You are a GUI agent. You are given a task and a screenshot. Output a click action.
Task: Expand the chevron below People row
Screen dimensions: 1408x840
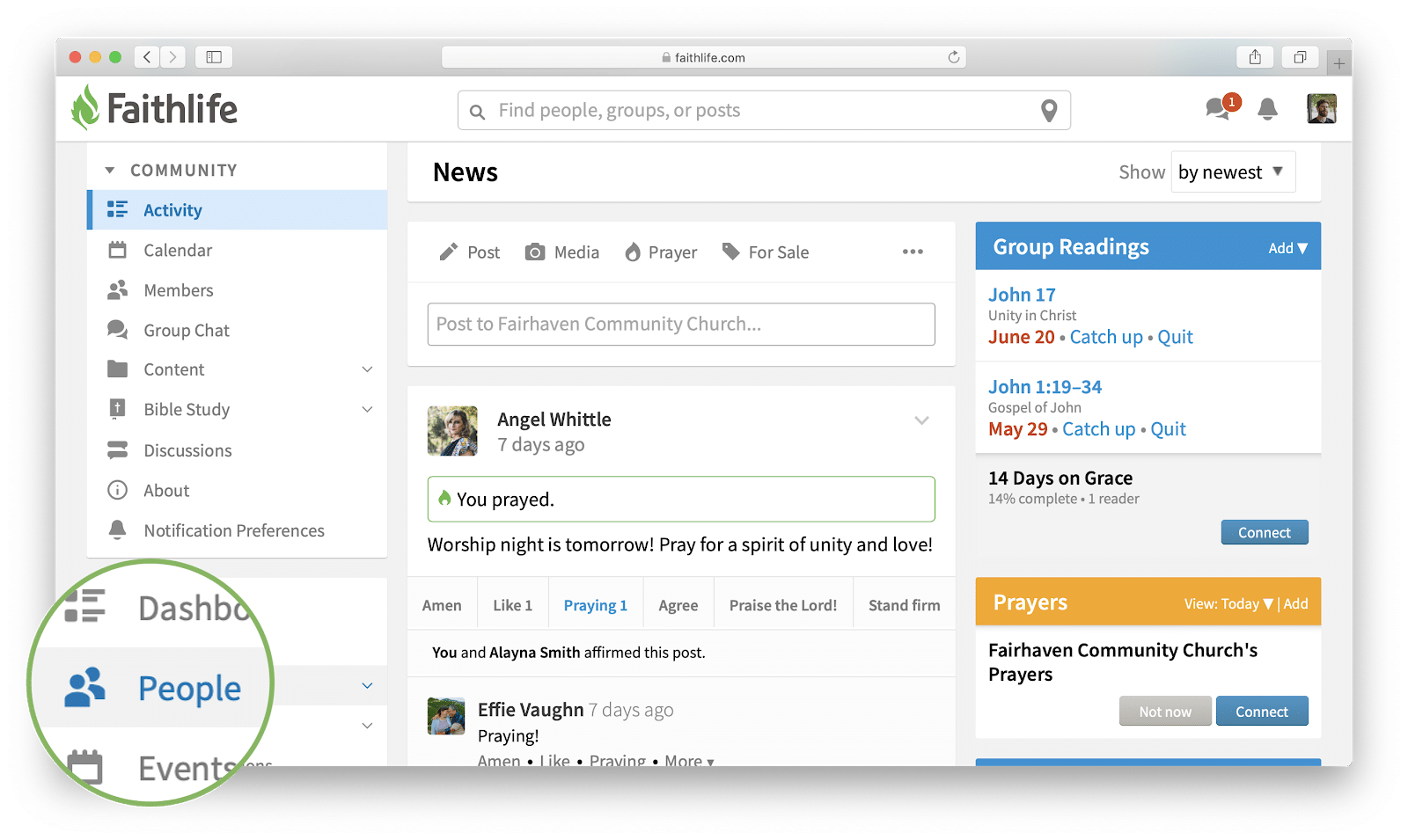tap(368, 726)
